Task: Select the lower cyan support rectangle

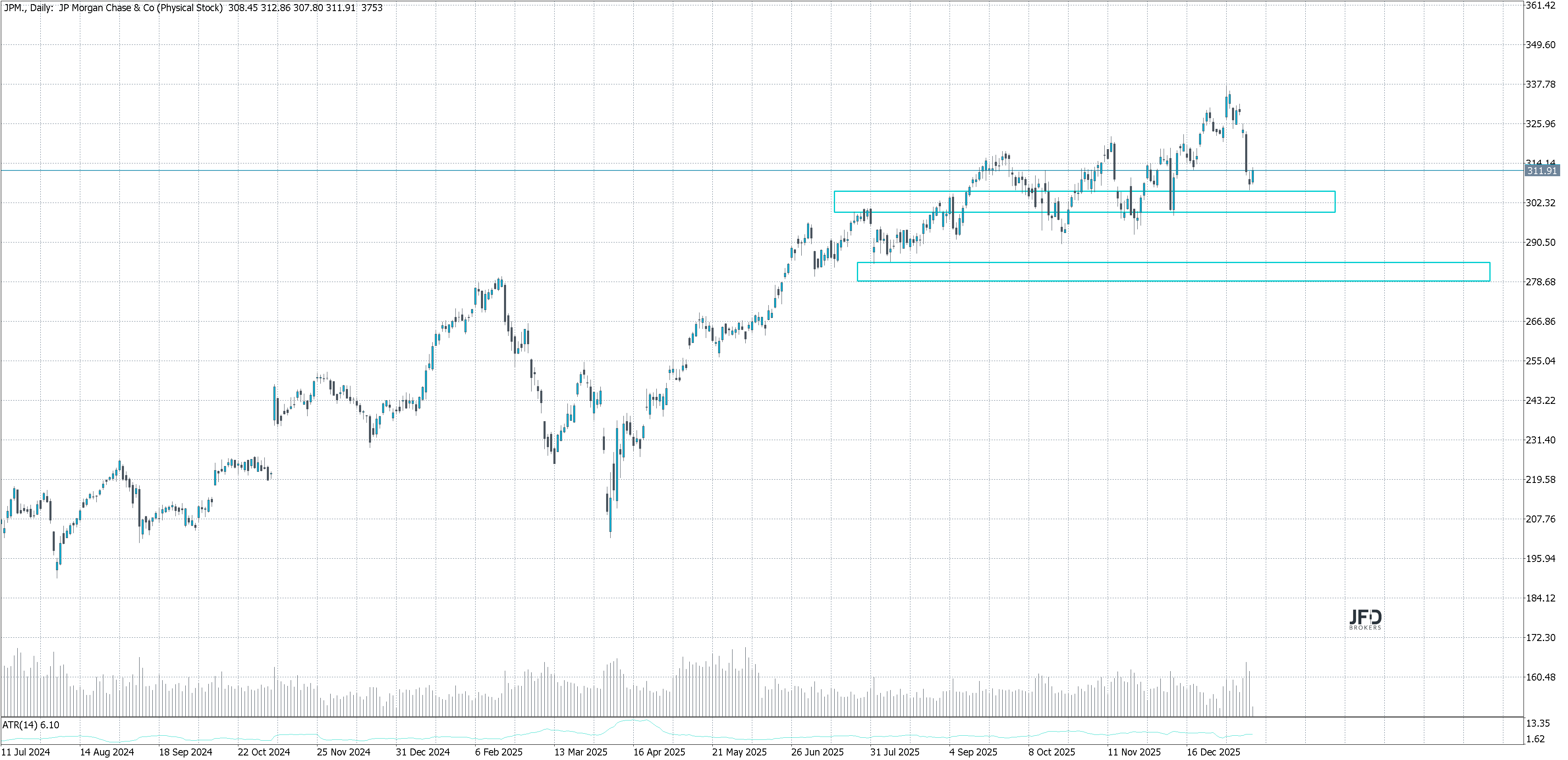Action: (1173, 263)
